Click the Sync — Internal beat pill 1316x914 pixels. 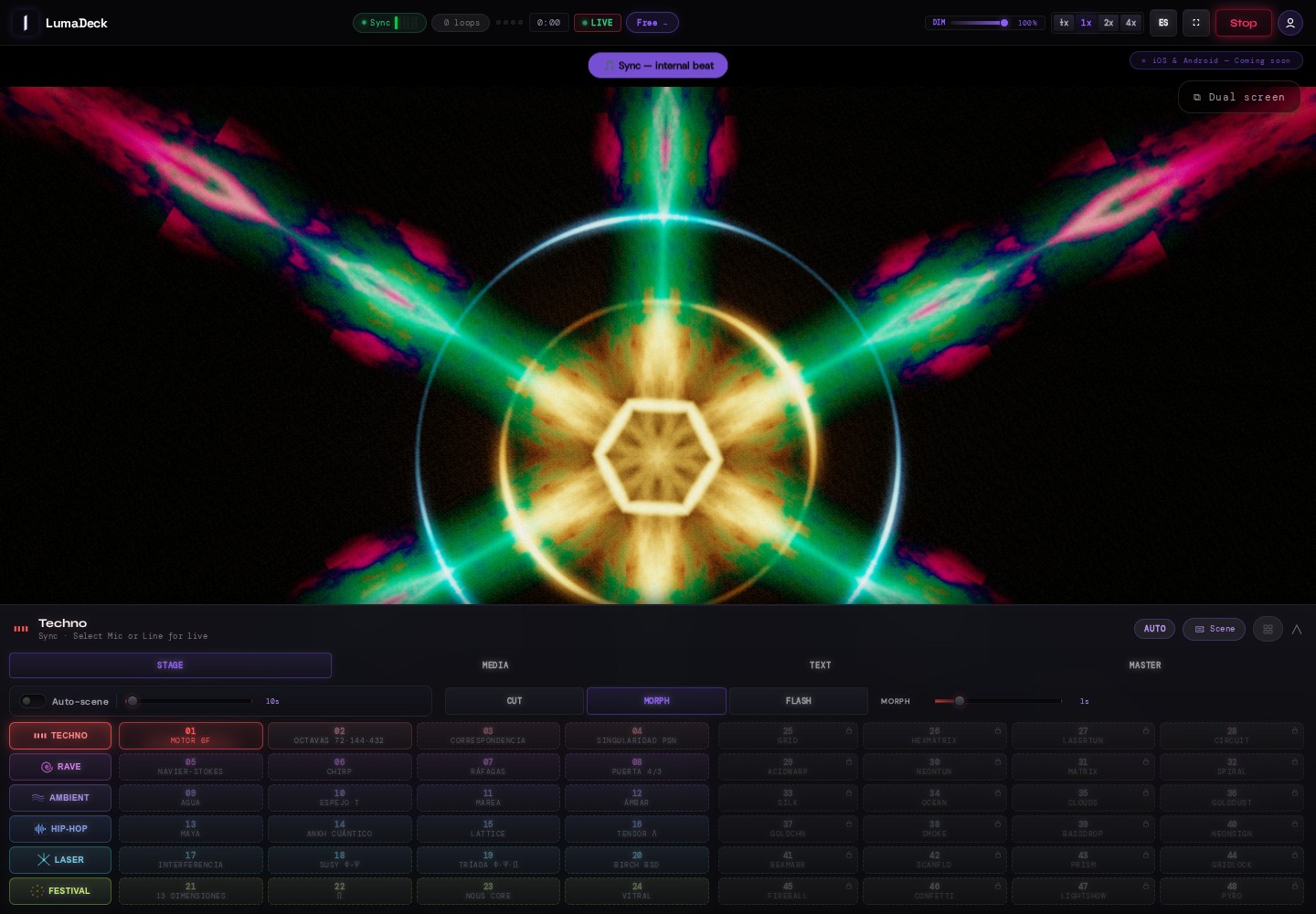point(658,66)
